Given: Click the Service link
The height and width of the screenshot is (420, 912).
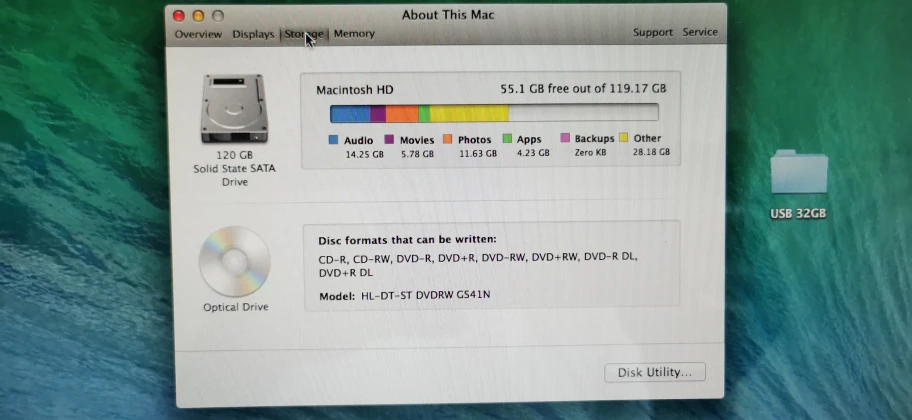Looking at the screenshot, I should pos(700,32).
